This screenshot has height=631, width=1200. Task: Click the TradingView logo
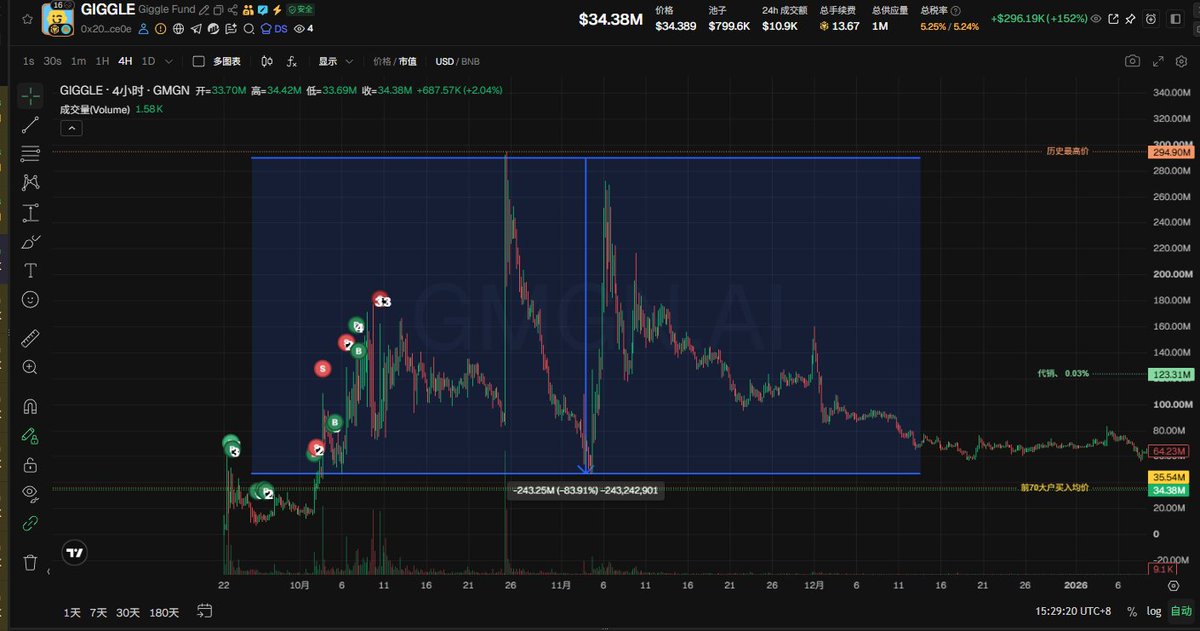[x=74, y=552]
